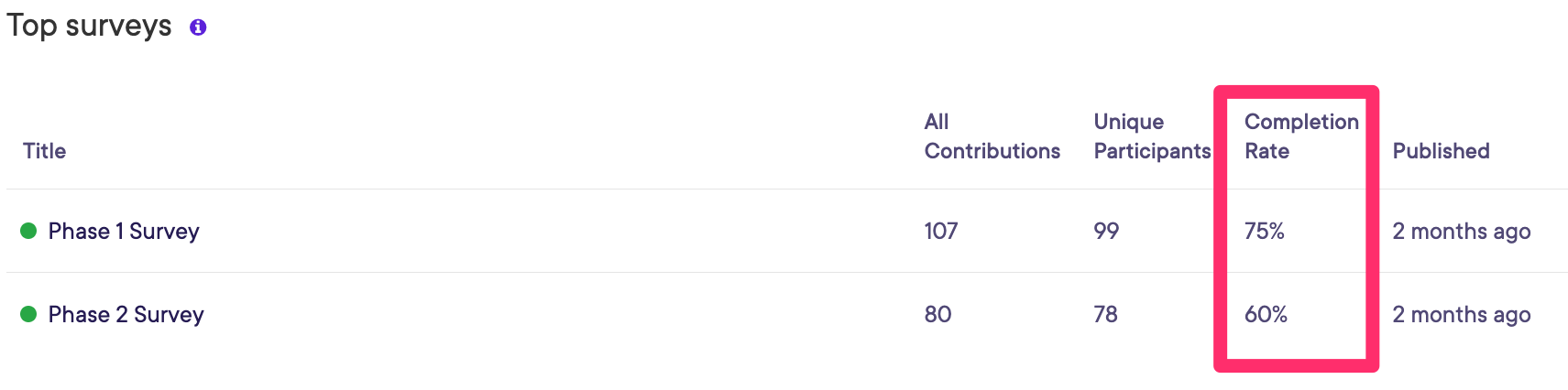Sort by the Published column header
This screenshot has width=1568, height=390.
pos(1441,151)
